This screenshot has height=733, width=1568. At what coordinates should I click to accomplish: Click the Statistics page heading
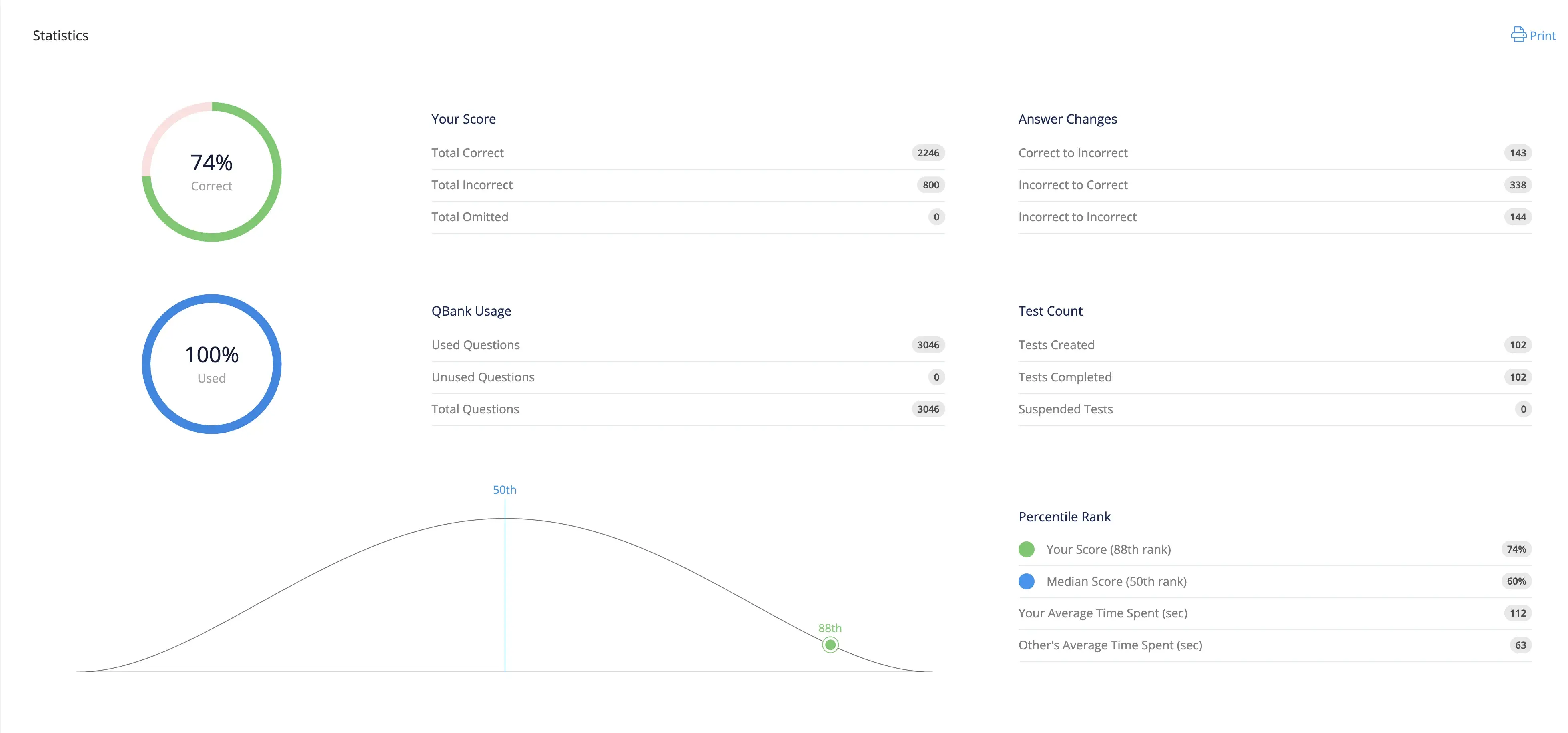60,36
